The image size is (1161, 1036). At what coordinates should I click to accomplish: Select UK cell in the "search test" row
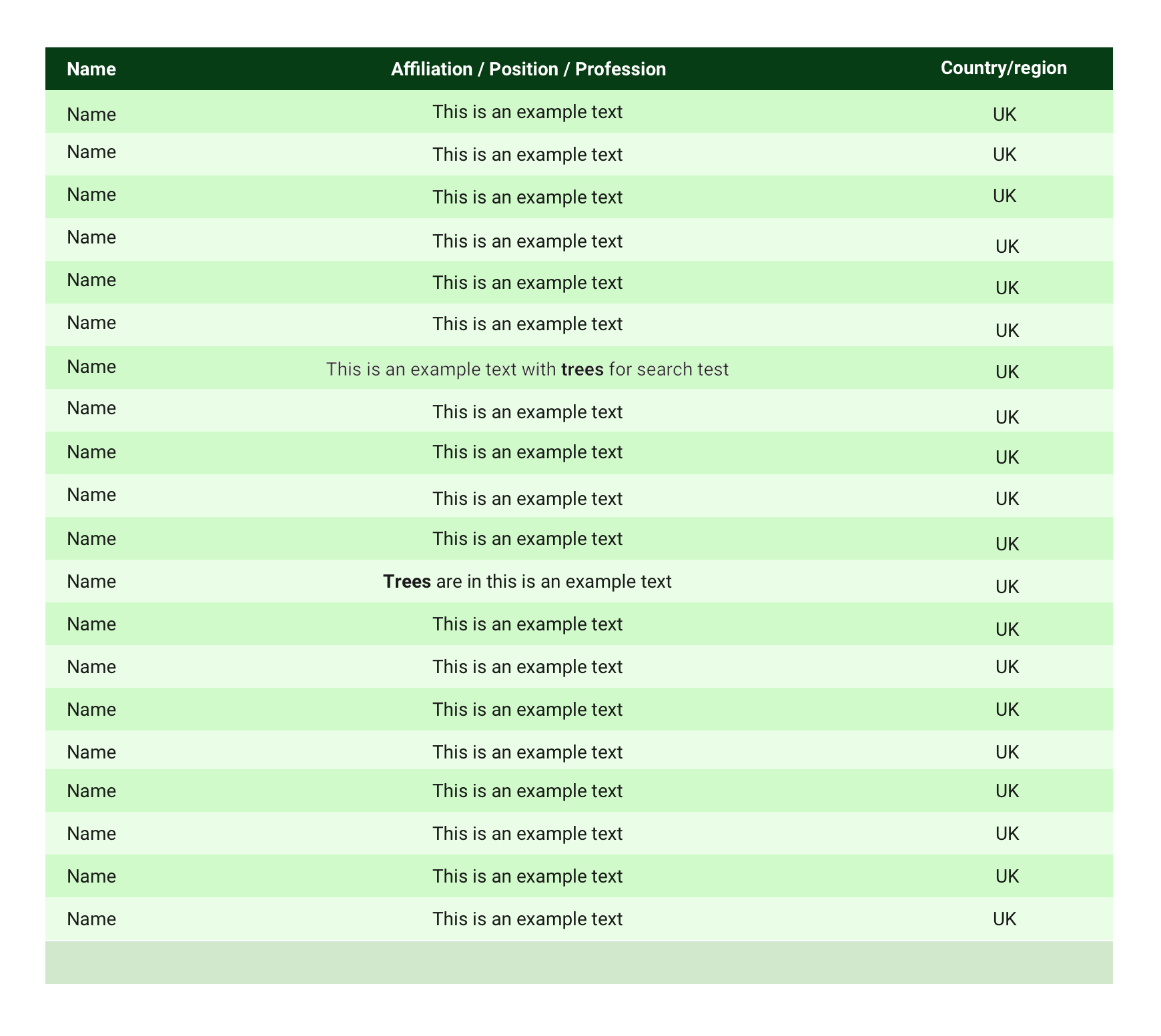point(1007,372)
